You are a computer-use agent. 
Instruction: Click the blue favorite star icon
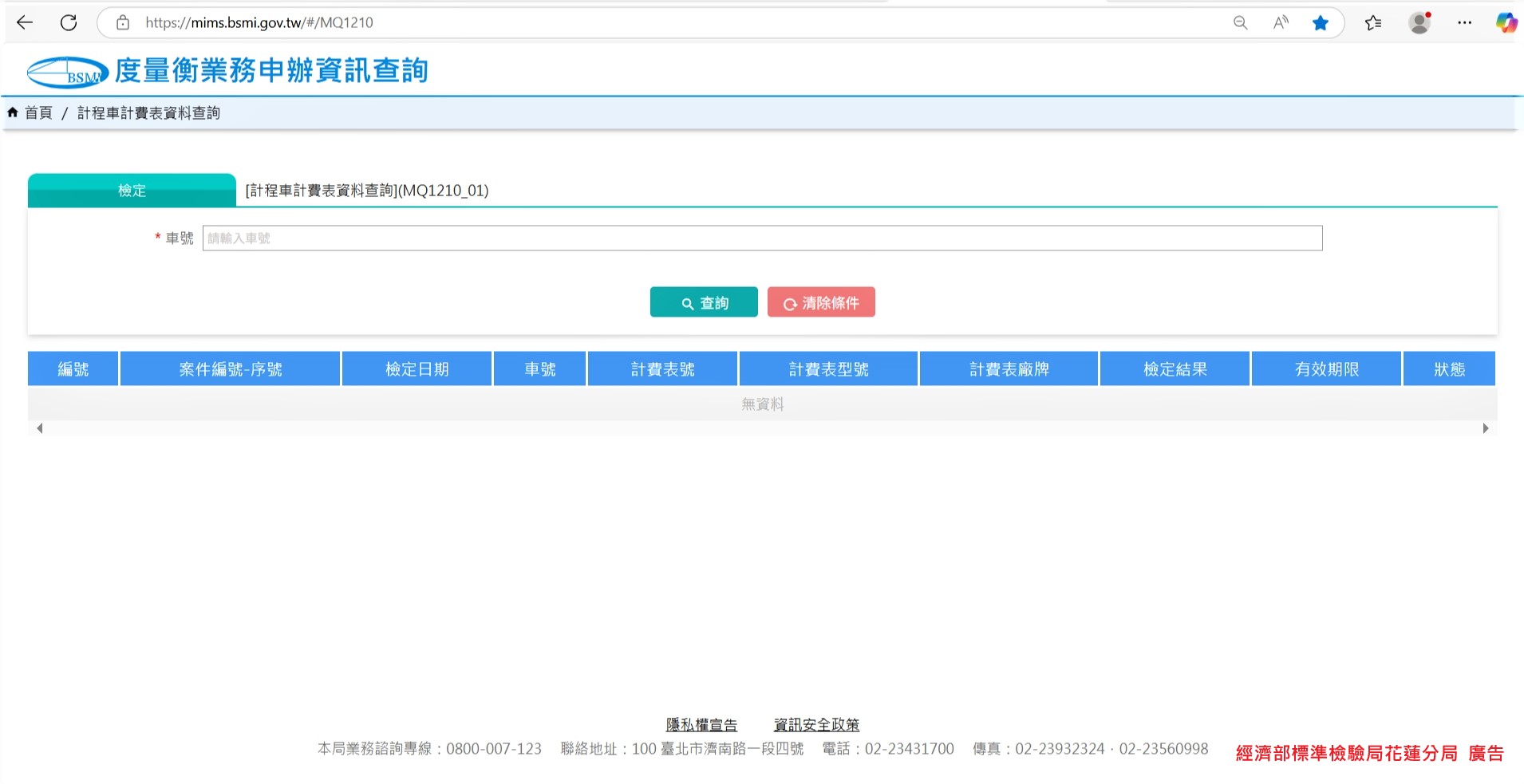tap(1321, 22)
